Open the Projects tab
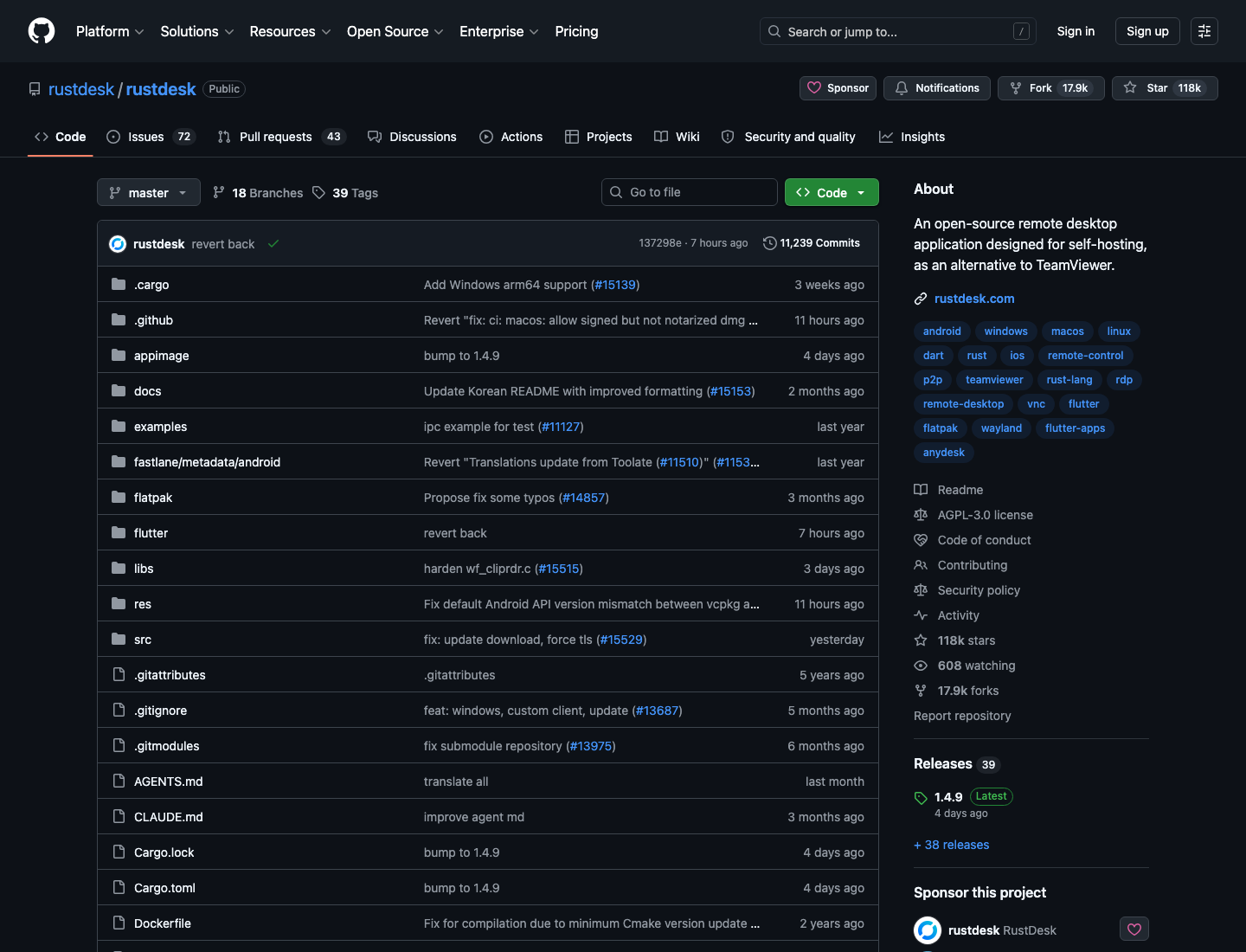Image resolution: width=1246 pixels, height=952 pixels. click(599, 137)
